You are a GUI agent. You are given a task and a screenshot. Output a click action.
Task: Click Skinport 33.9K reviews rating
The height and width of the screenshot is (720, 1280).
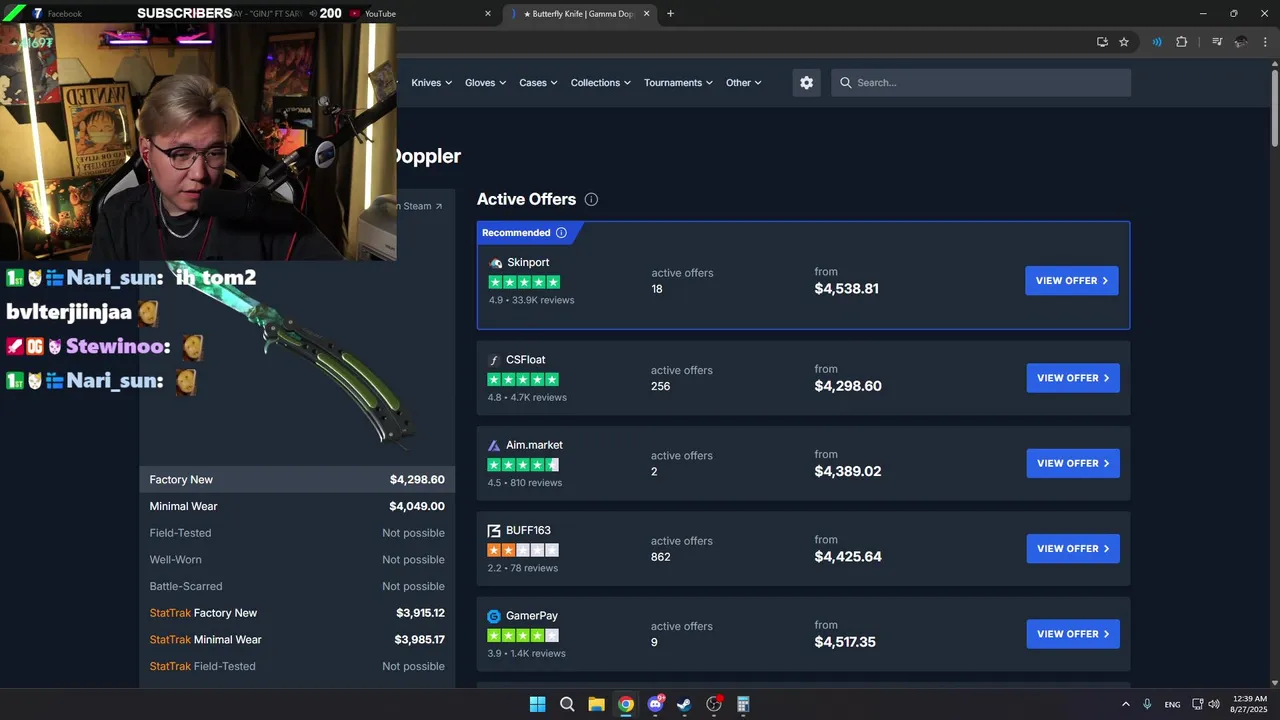[x=531, y=300]
